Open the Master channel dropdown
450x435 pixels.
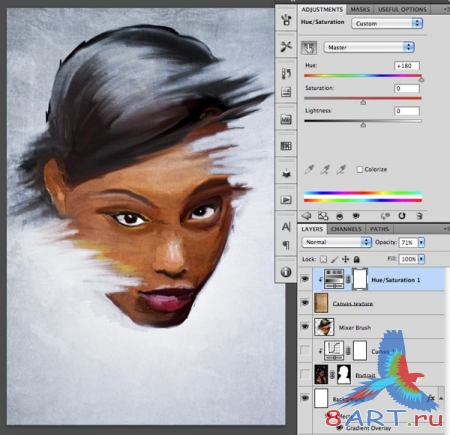(x=369, y=47)
